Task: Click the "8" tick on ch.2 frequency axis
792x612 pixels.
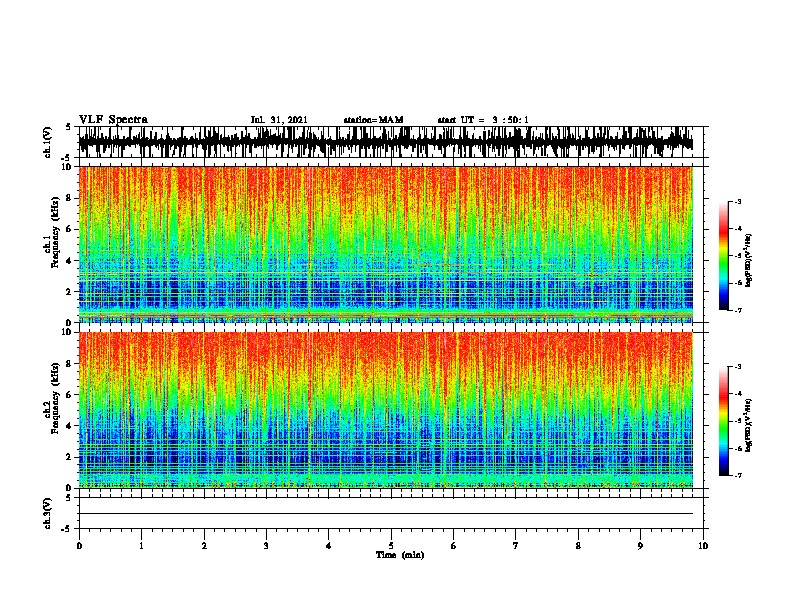Action: (x=70, y=364)
